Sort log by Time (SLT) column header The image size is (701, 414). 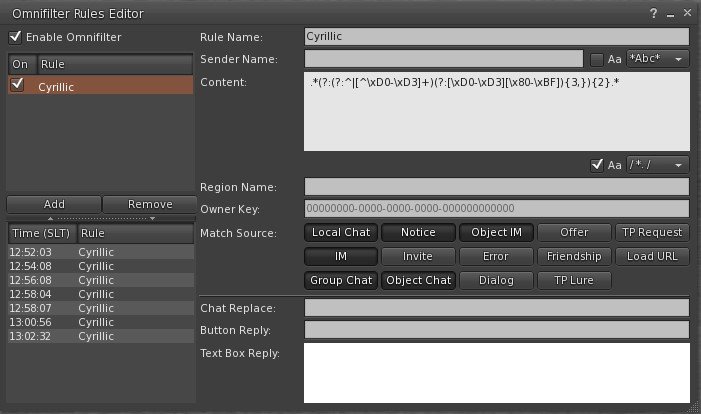(42, 233)
